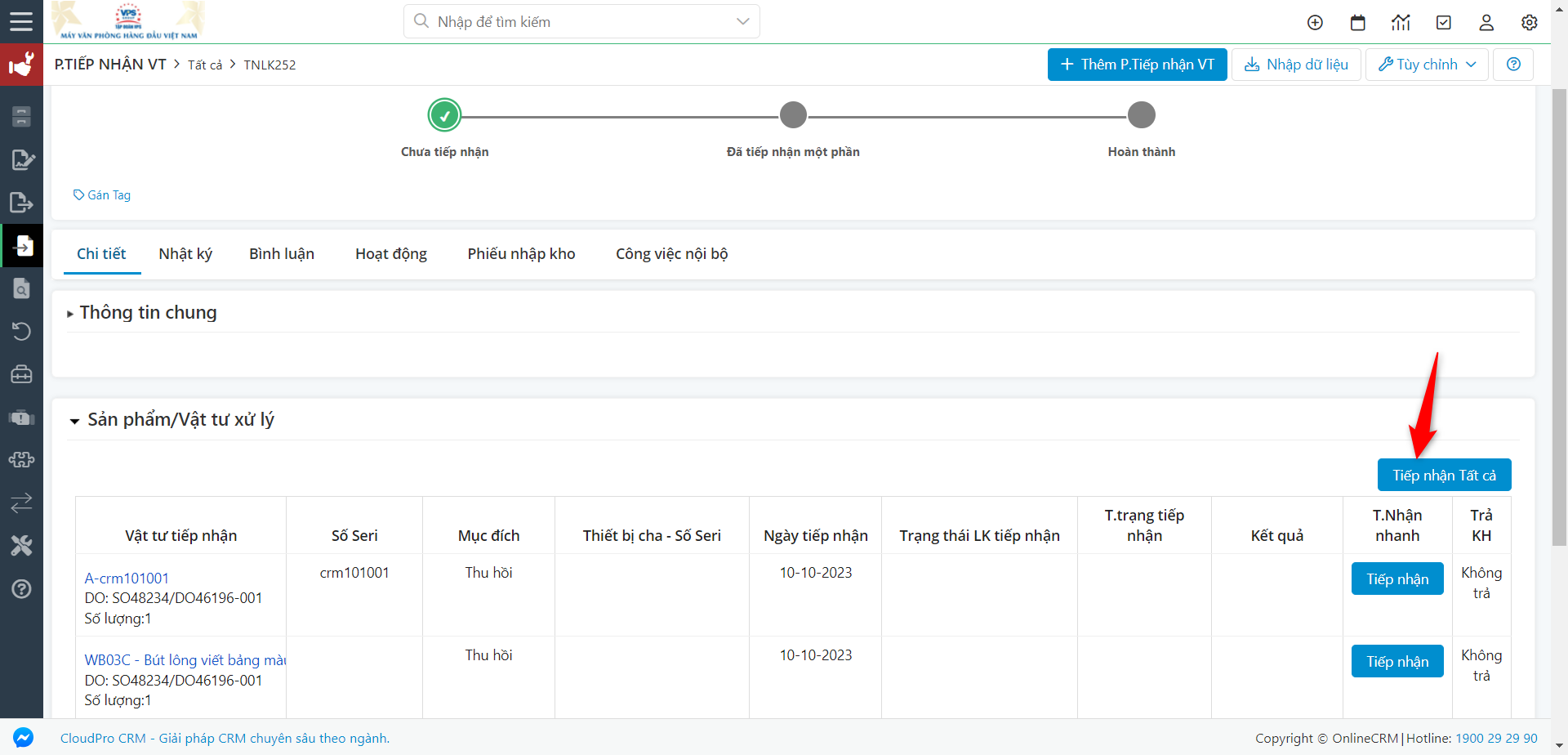Image resolution: width=1568 pixels, height=755 pixels.
Task: Click Tiếp nhận for A-crm101001 row
Action: (x=1397, y=579)
